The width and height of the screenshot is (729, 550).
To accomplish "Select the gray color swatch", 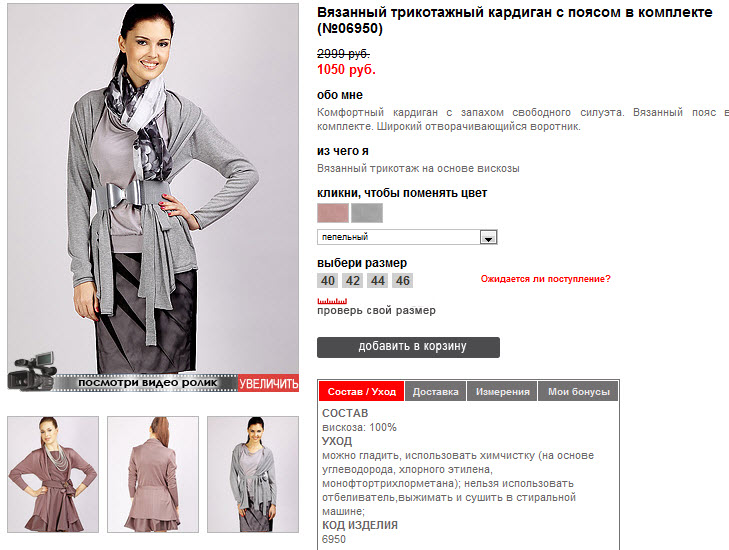I will point(367,213).
